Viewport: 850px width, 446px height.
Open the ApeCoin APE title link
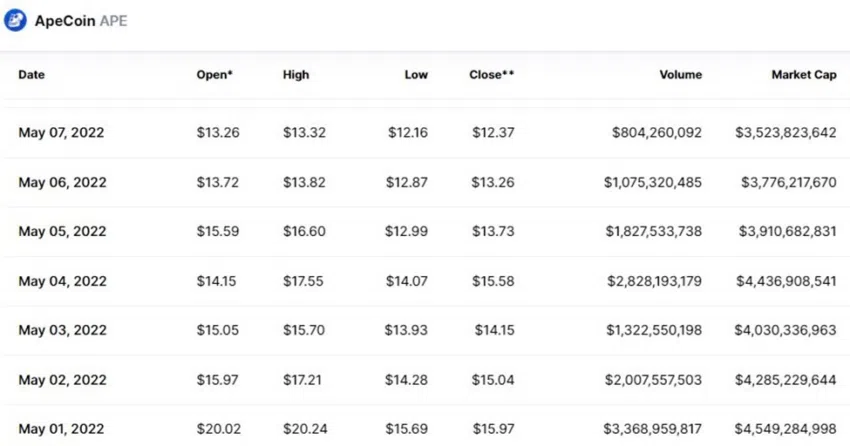(81, 21)
